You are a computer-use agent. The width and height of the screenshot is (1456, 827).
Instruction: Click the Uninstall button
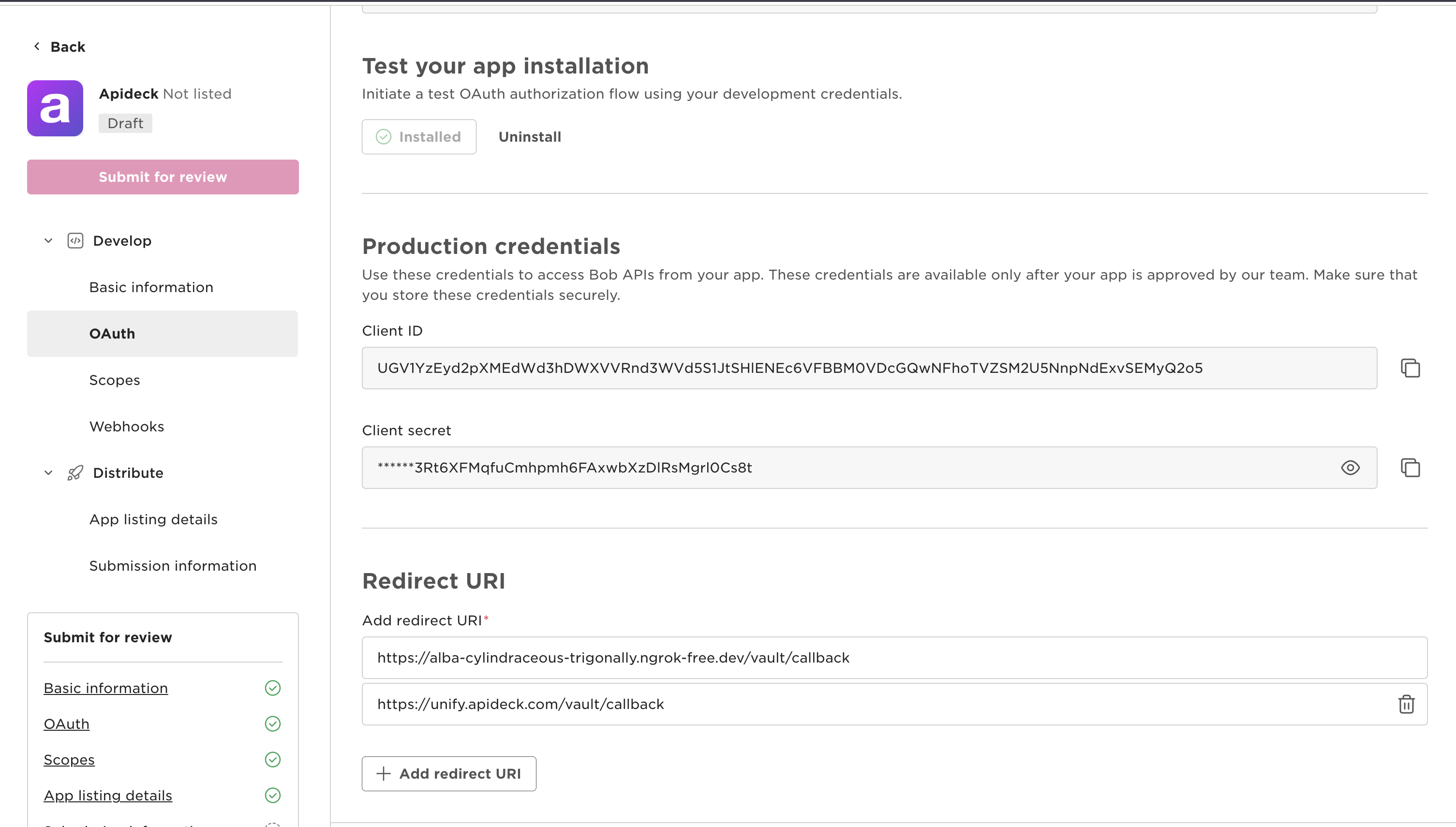click(530, 137)
